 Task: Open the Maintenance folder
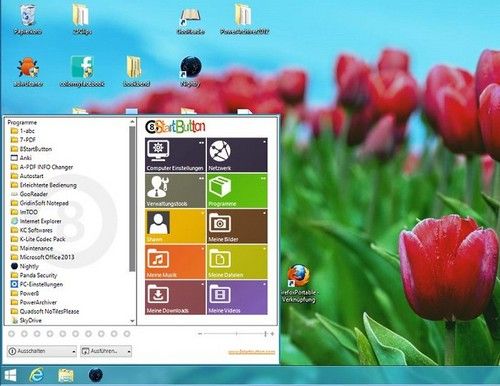coord(32,248)
